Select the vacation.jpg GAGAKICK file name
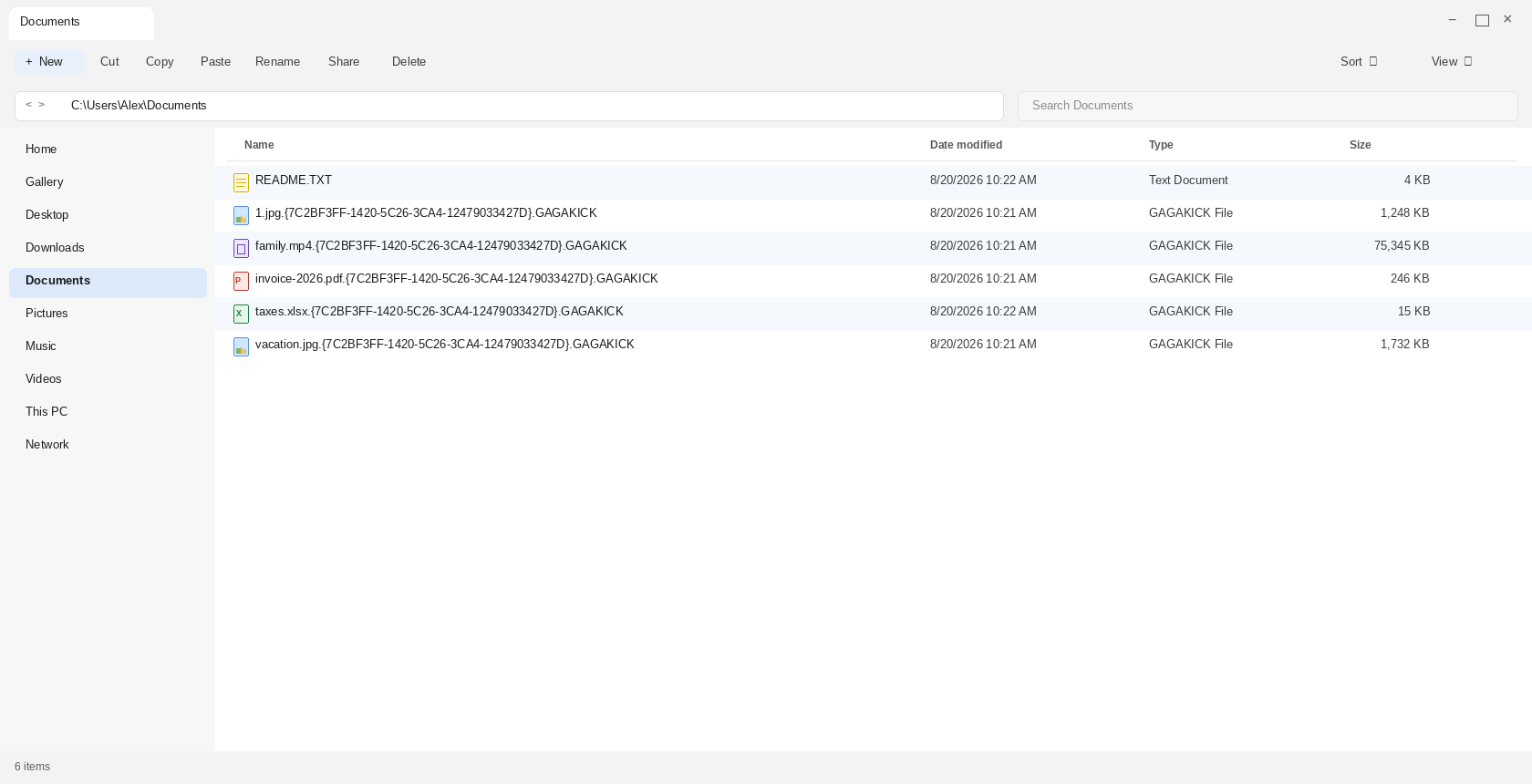This screenshot has height=784, width=1532. [445, 345]
